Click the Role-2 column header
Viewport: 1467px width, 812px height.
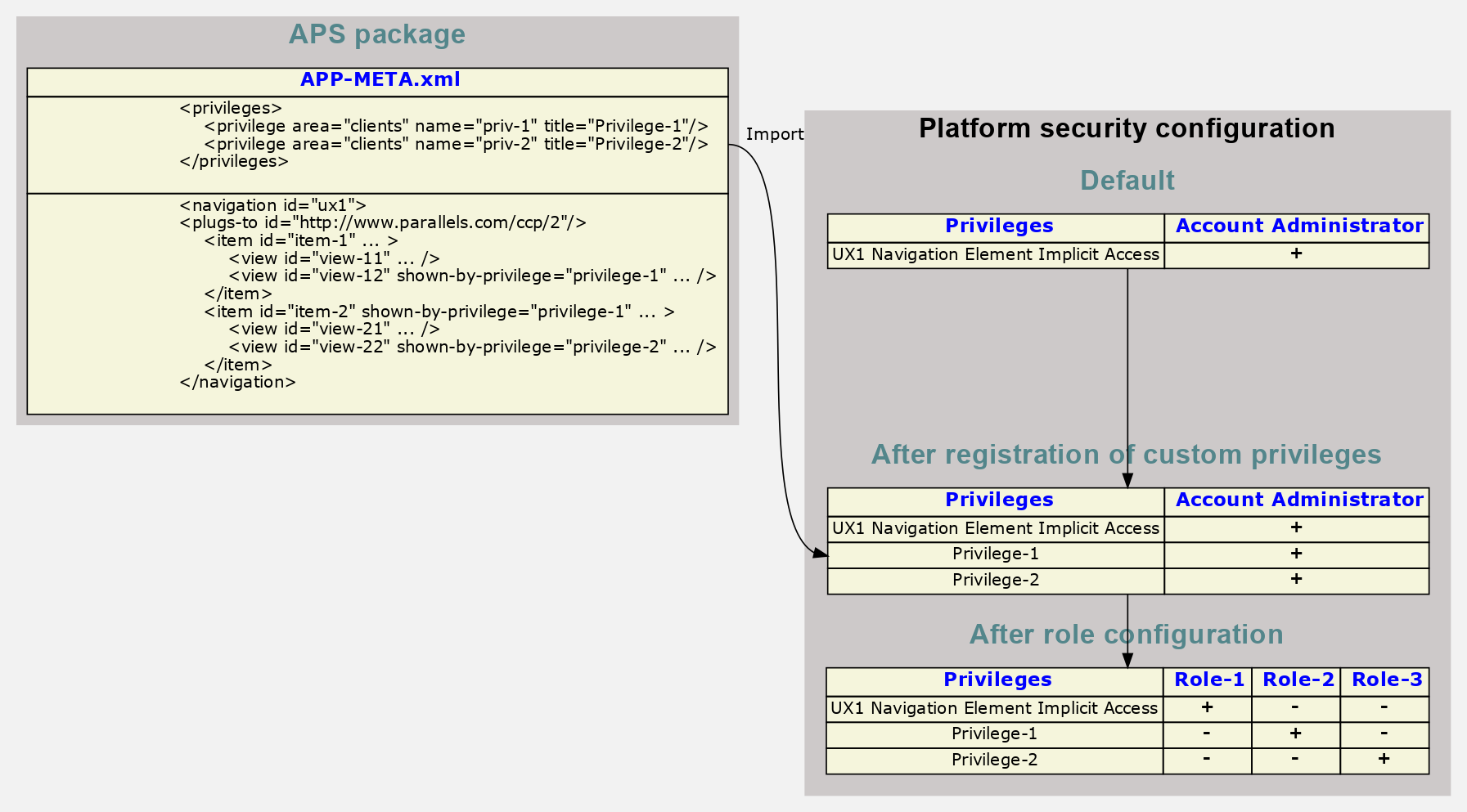point(1298,680)
